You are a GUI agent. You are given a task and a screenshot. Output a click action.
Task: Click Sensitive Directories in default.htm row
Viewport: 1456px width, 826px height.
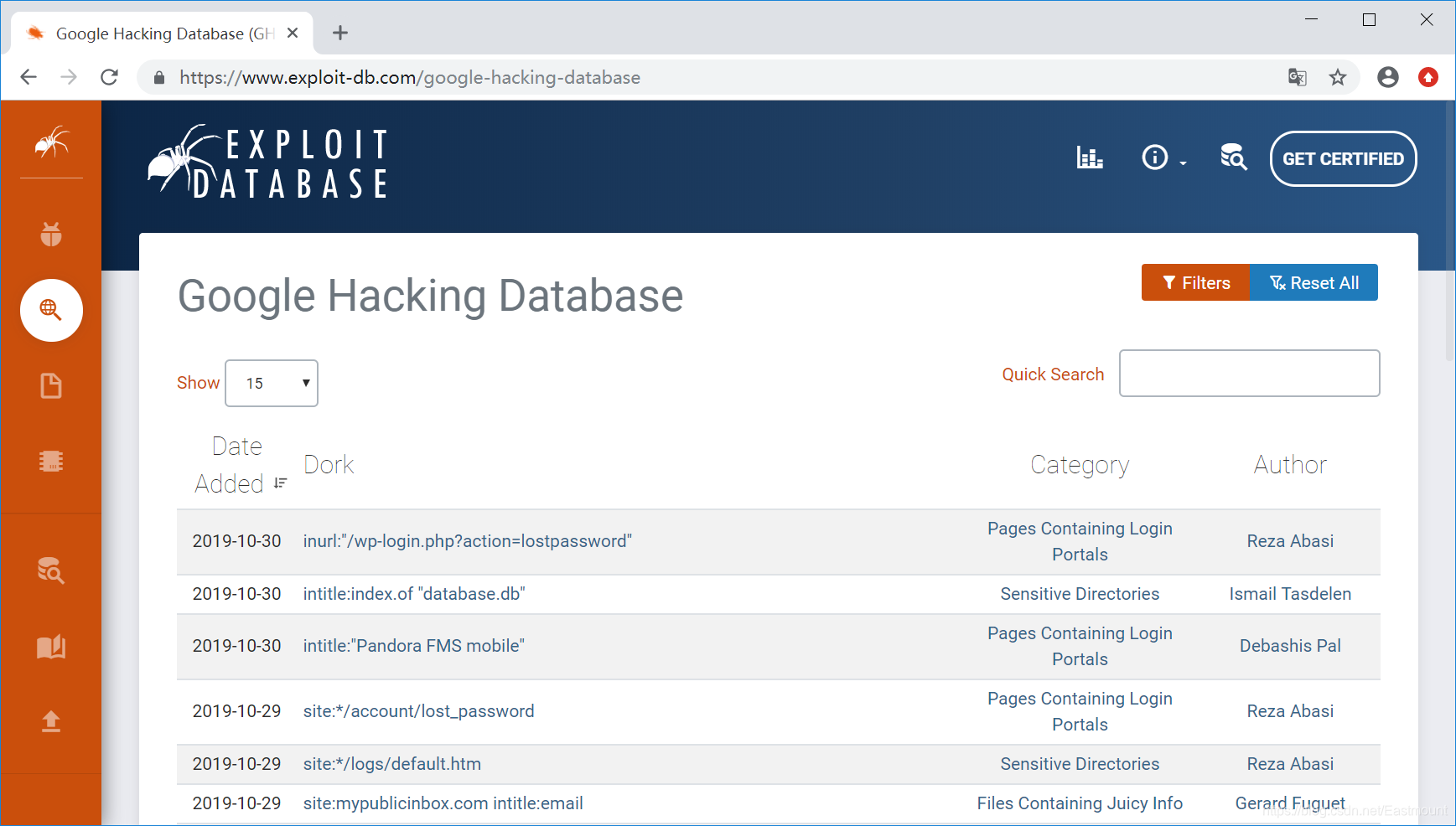[1080, 764]
